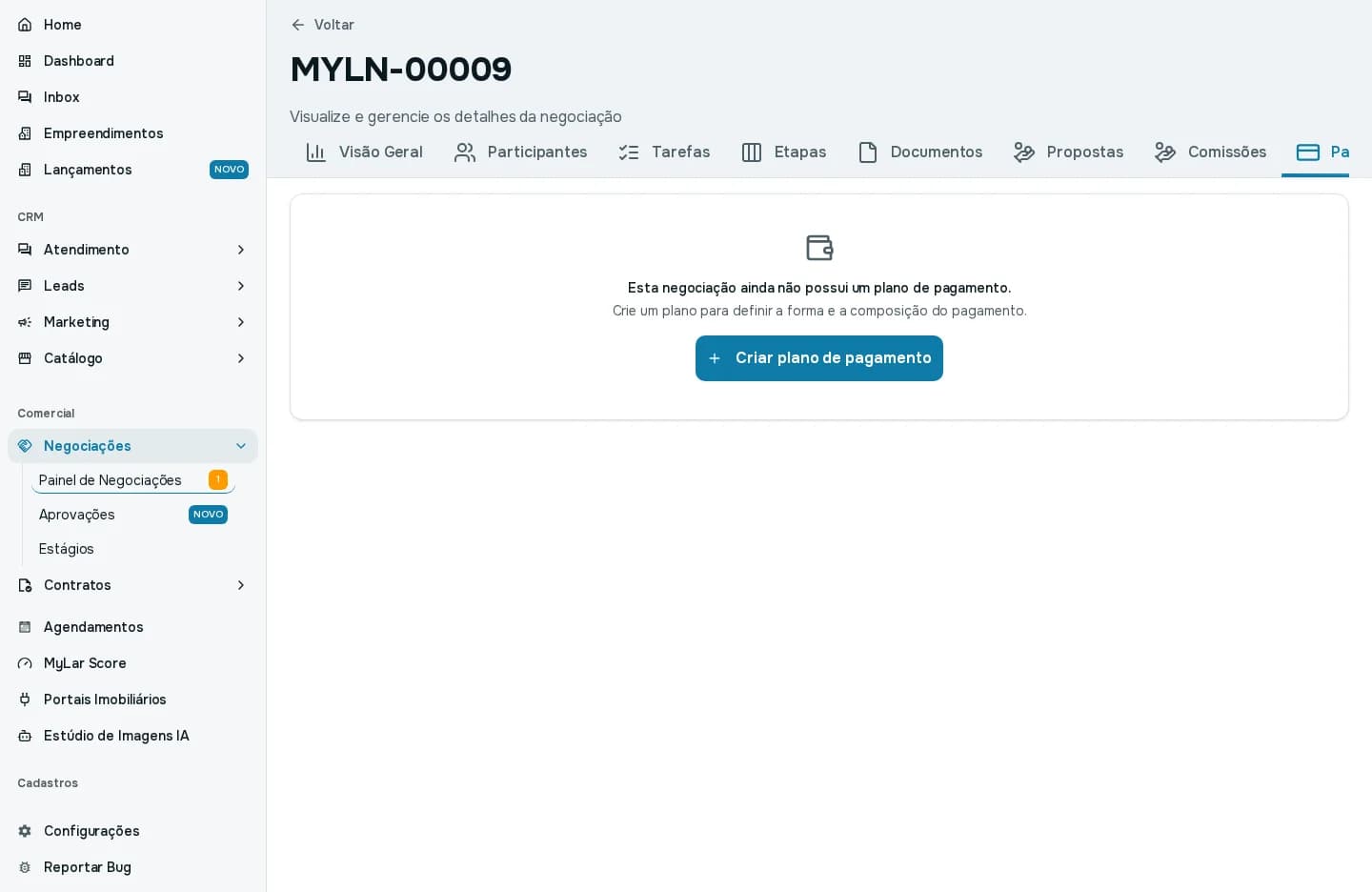Switch to the Visão Geral tab

coord(364,152)
